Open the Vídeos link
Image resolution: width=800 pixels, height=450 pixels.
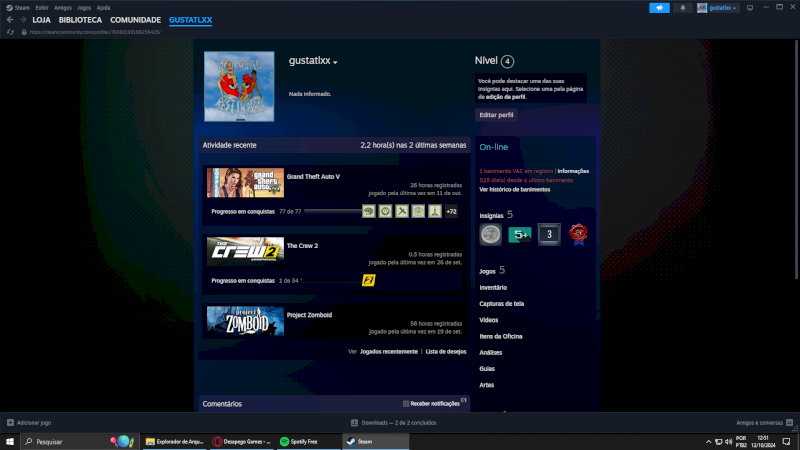point(488,320)
